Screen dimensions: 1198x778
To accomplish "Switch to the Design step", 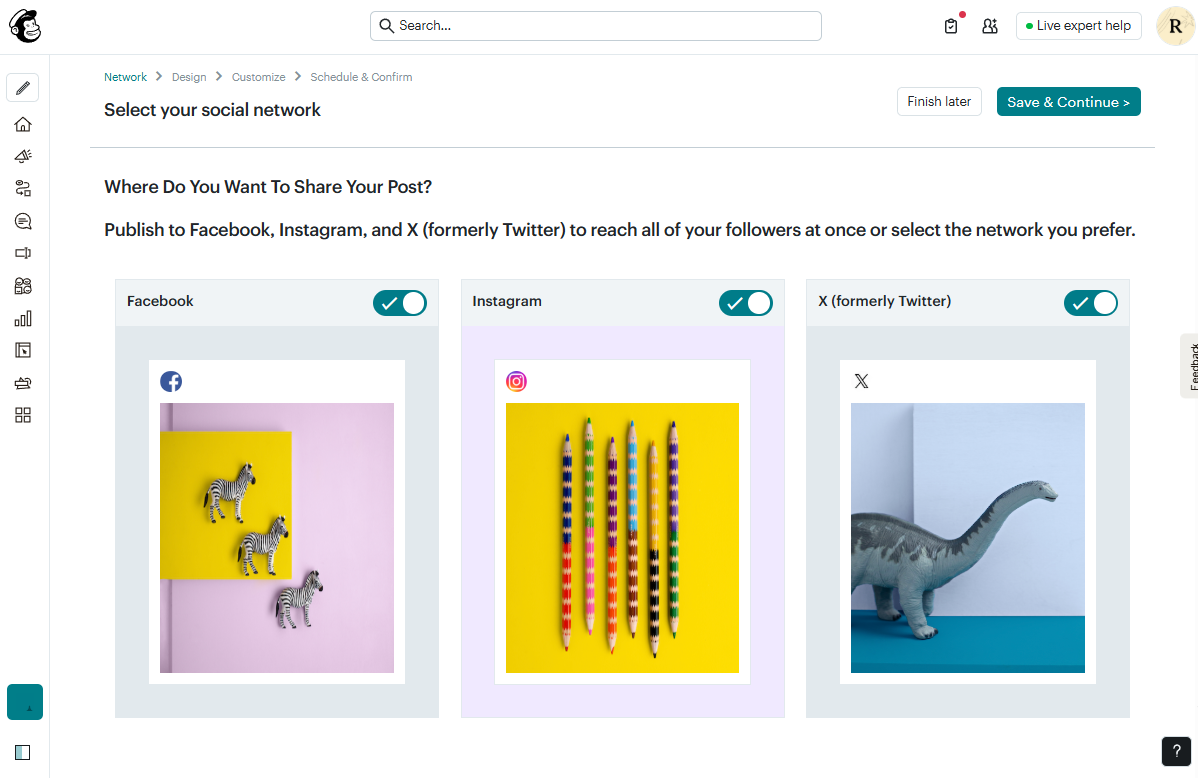I will 189,76.
